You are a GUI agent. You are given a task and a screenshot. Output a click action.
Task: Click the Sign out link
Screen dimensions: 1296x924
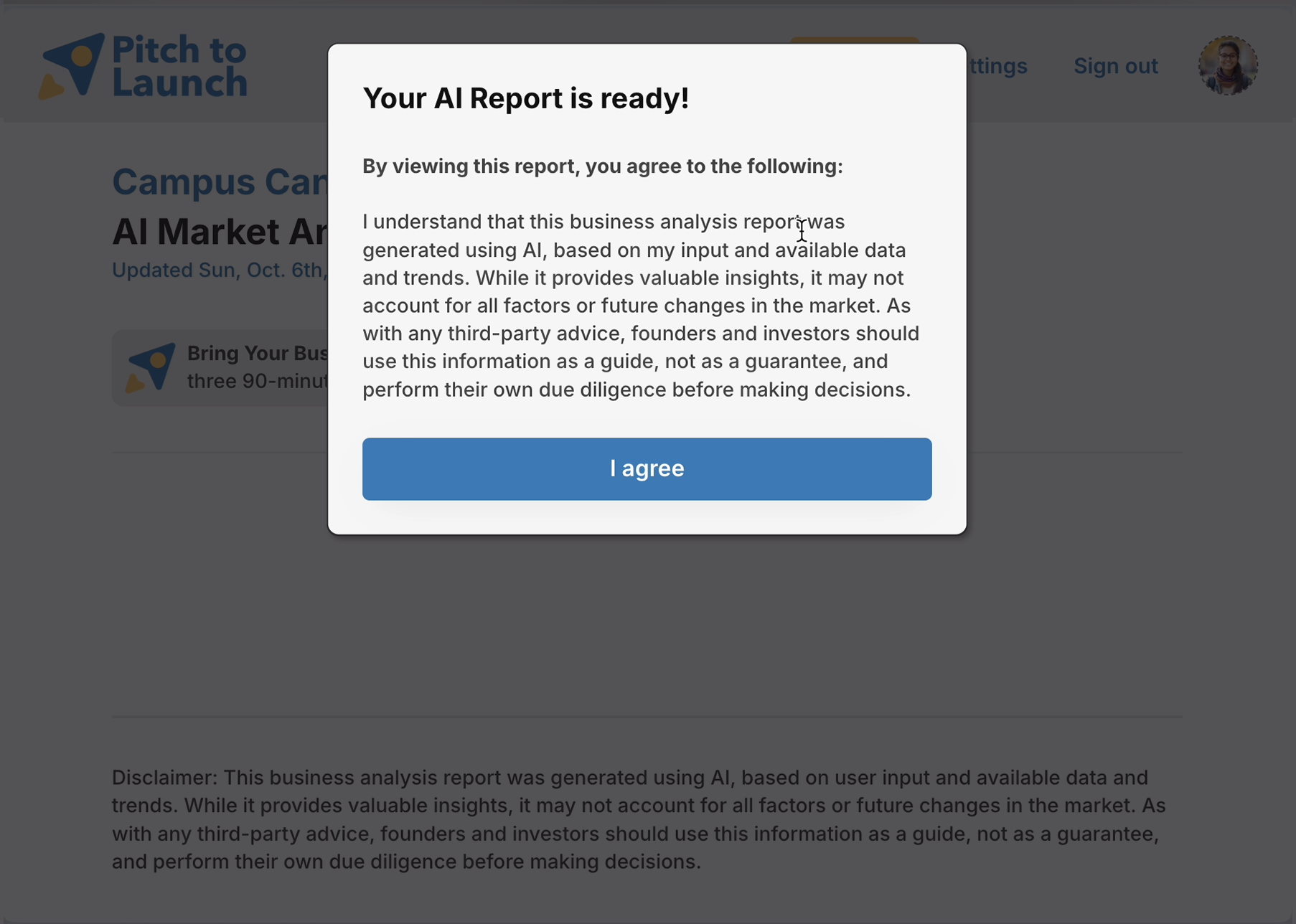(1115, 66)
